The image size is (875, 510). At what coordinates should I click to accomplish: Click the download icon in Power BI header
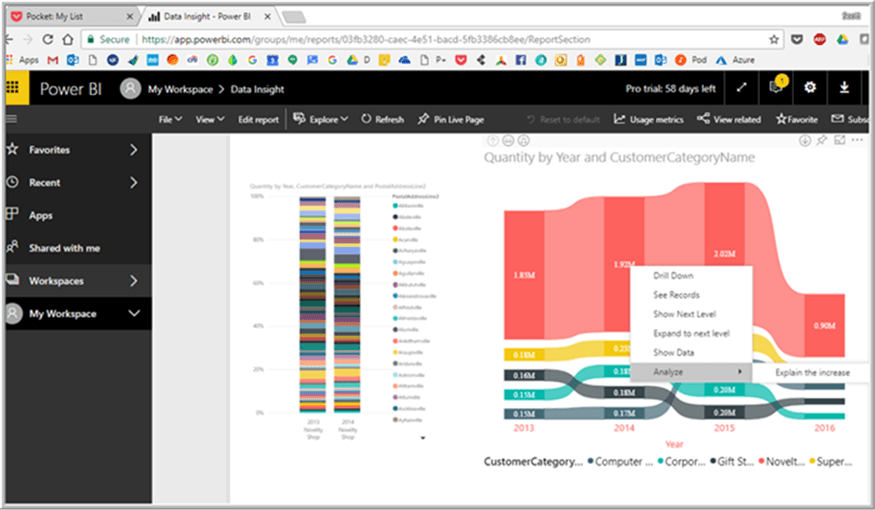point(844,88)
